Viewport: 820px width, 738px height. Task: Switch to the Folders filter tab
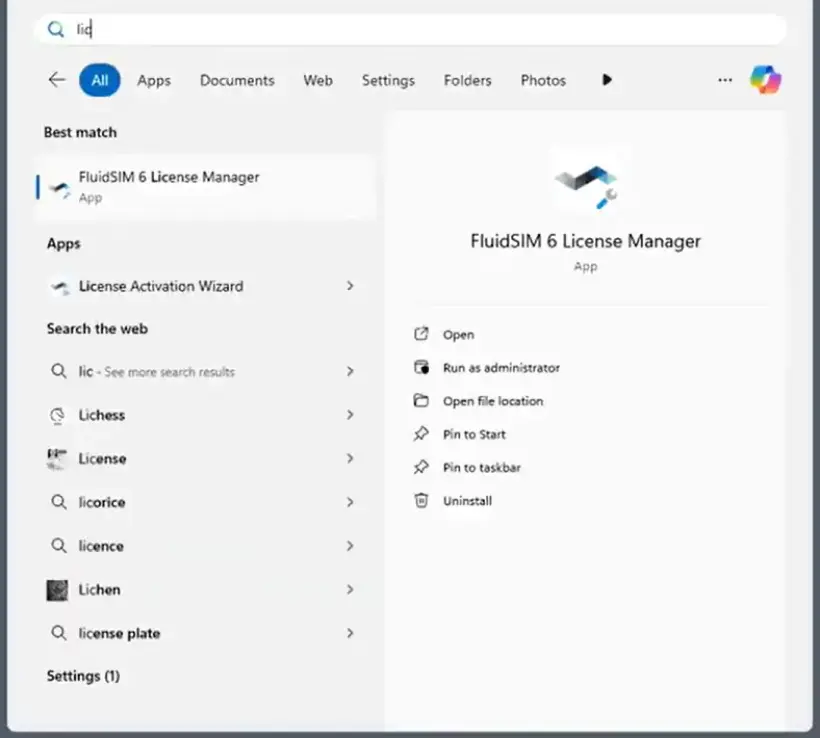[468, 81]
